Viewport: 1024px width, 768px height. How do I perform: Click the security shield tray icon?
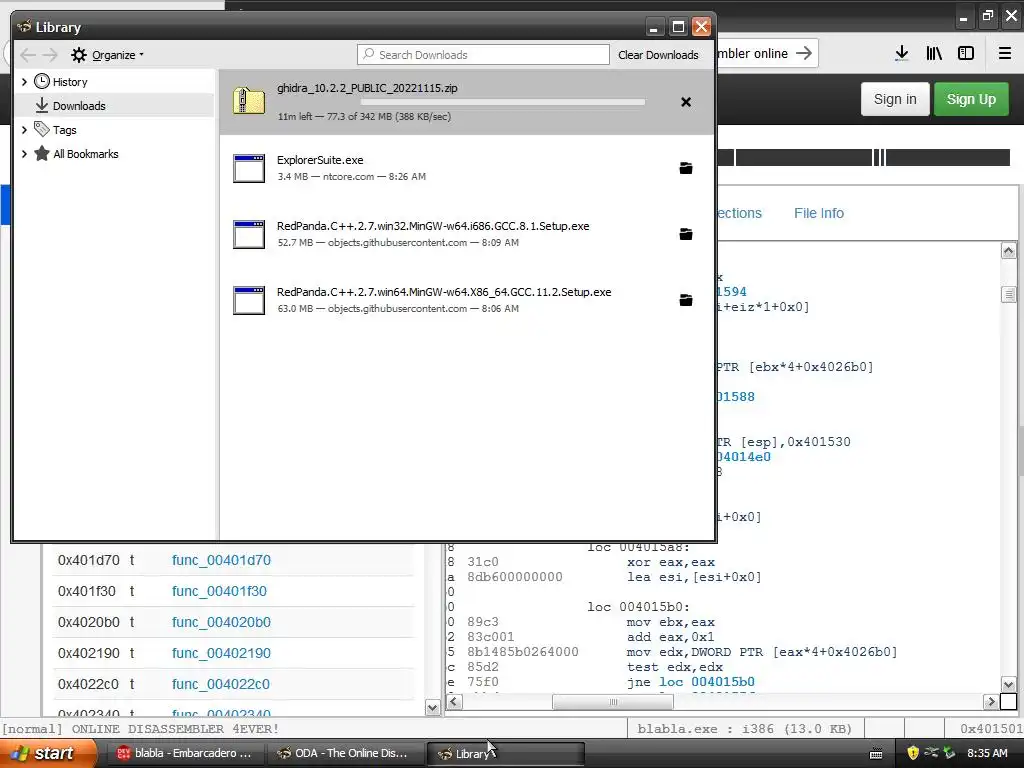[x=913, y=753]
